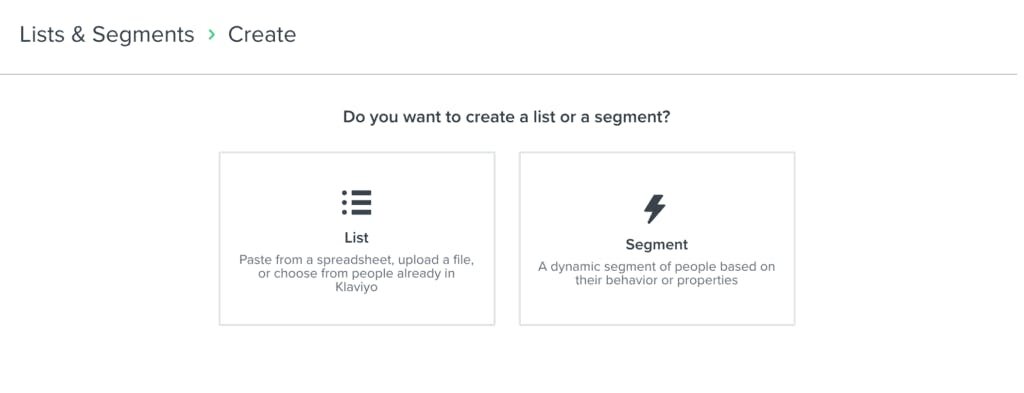Image resolution: width=1024 pixels, height=393 pixels.
Task: Click 'or choose from people already in' line
Action: coord(357,274)
